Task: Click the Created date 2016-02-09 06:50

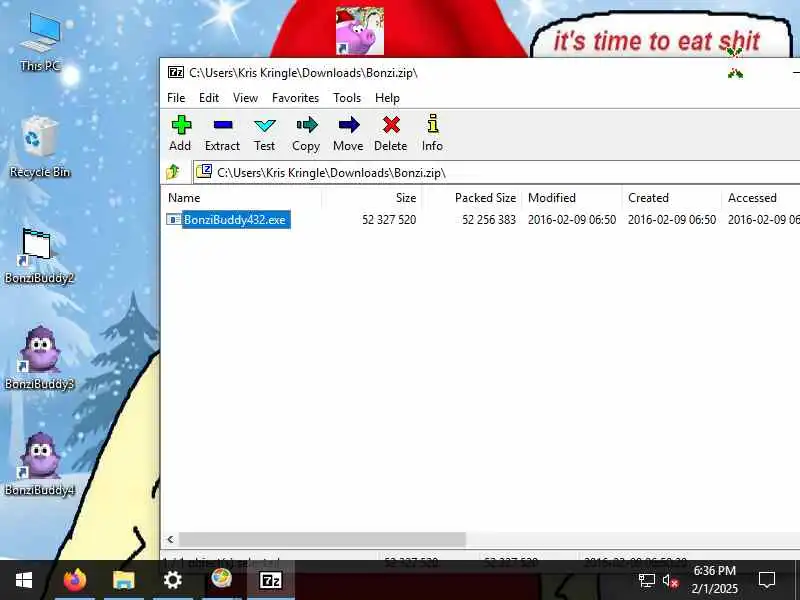Action: [672, 220]
